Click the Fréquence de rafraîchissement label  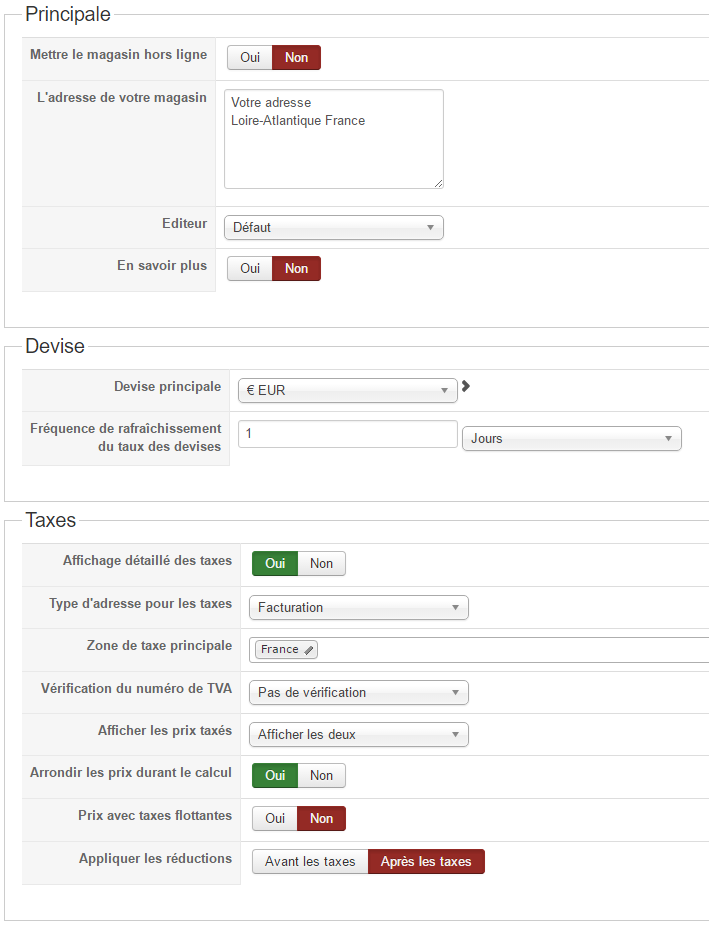tap(125, 437)
